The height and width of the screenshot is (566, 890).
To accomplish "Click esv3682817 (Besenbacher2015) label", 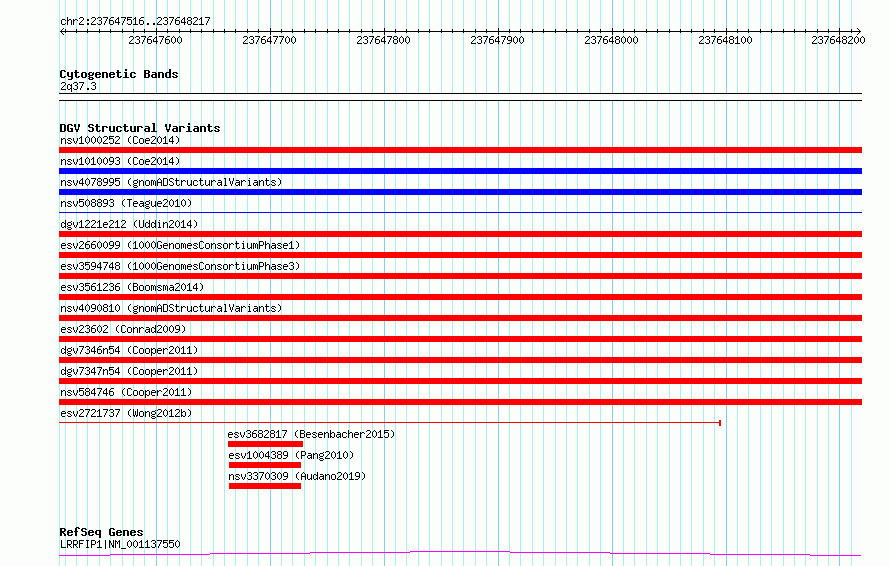I will (x=311, y=434).
